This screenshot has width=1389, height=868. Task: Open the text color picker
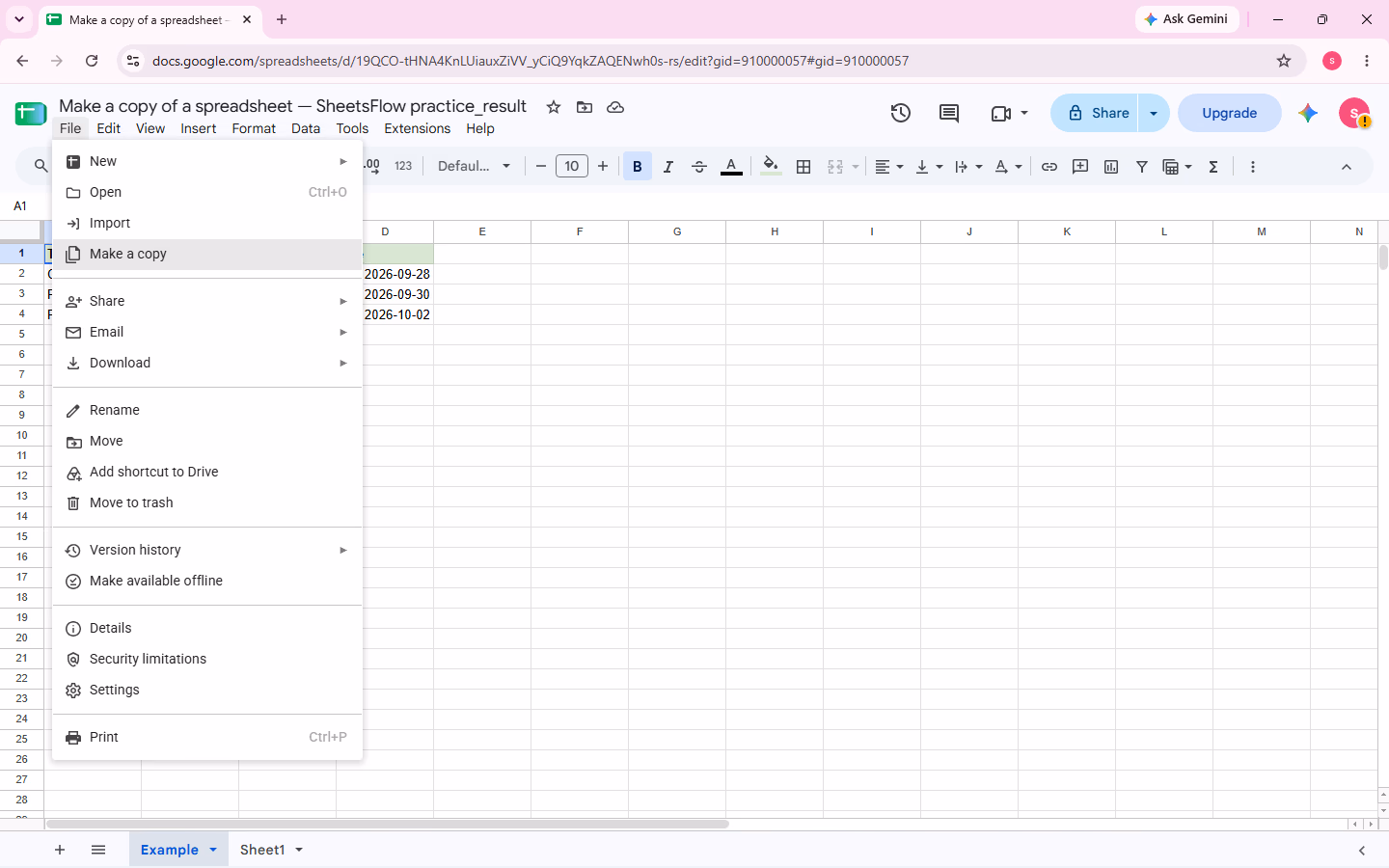[732, 167]
